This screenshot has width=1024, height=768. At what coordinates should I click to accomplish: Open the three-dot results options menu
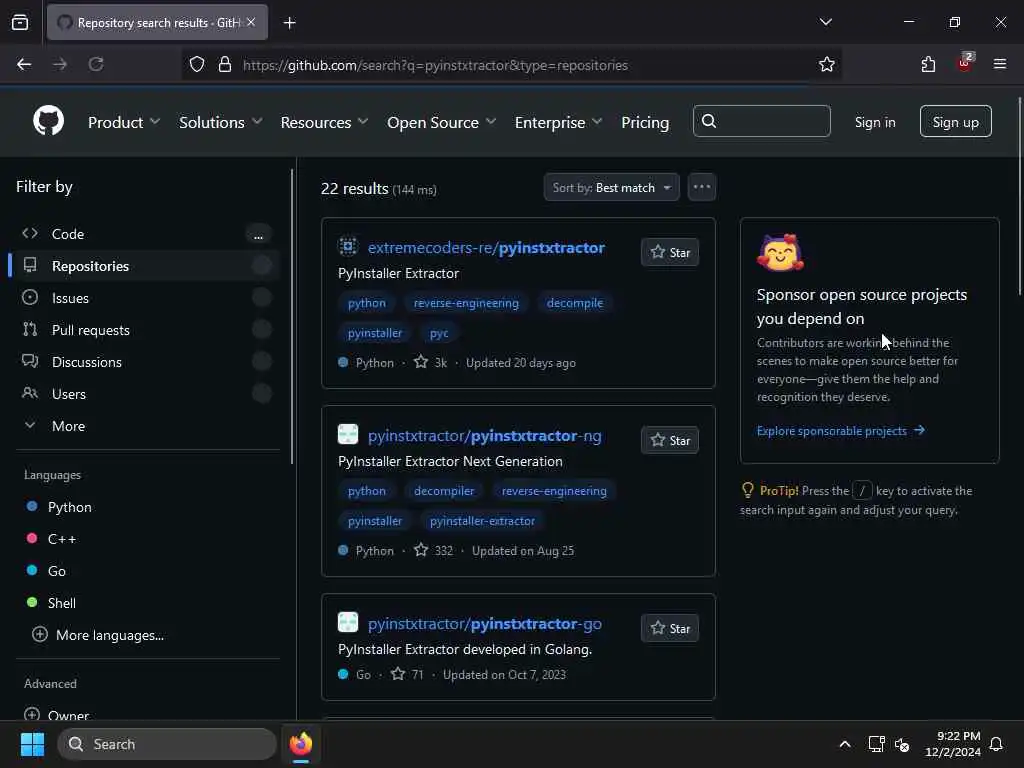[701, 187]
